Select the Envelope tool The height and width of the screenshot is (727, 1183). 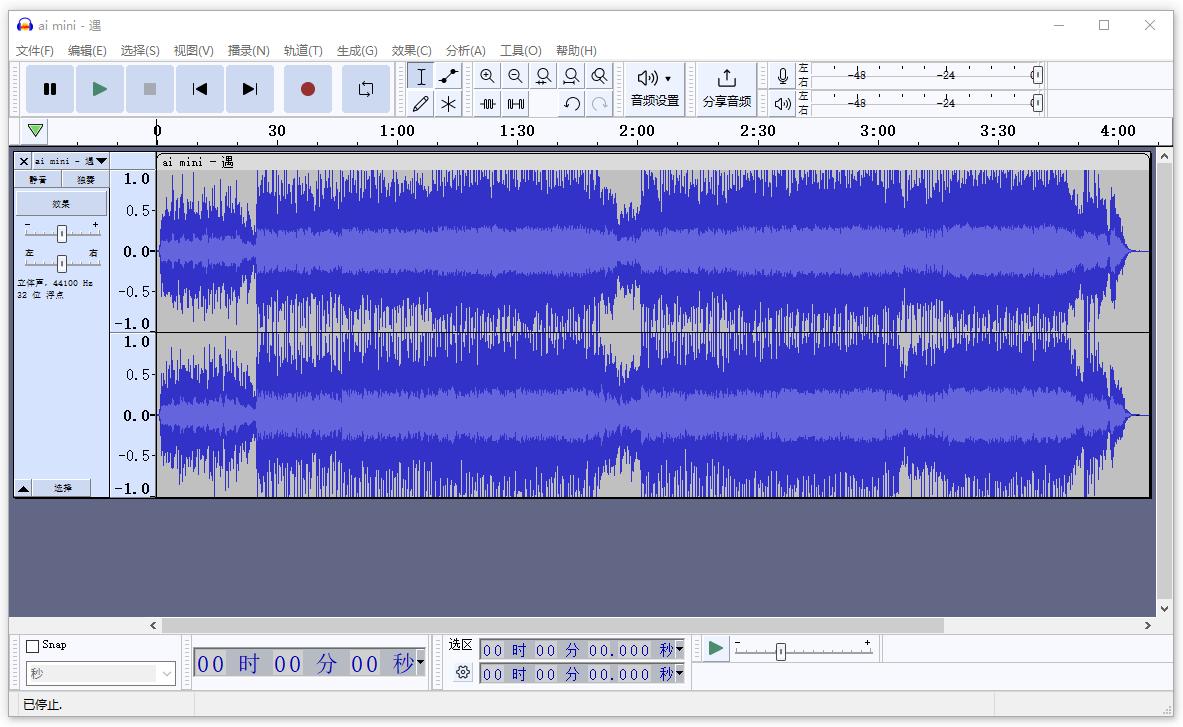click(449, 77)
